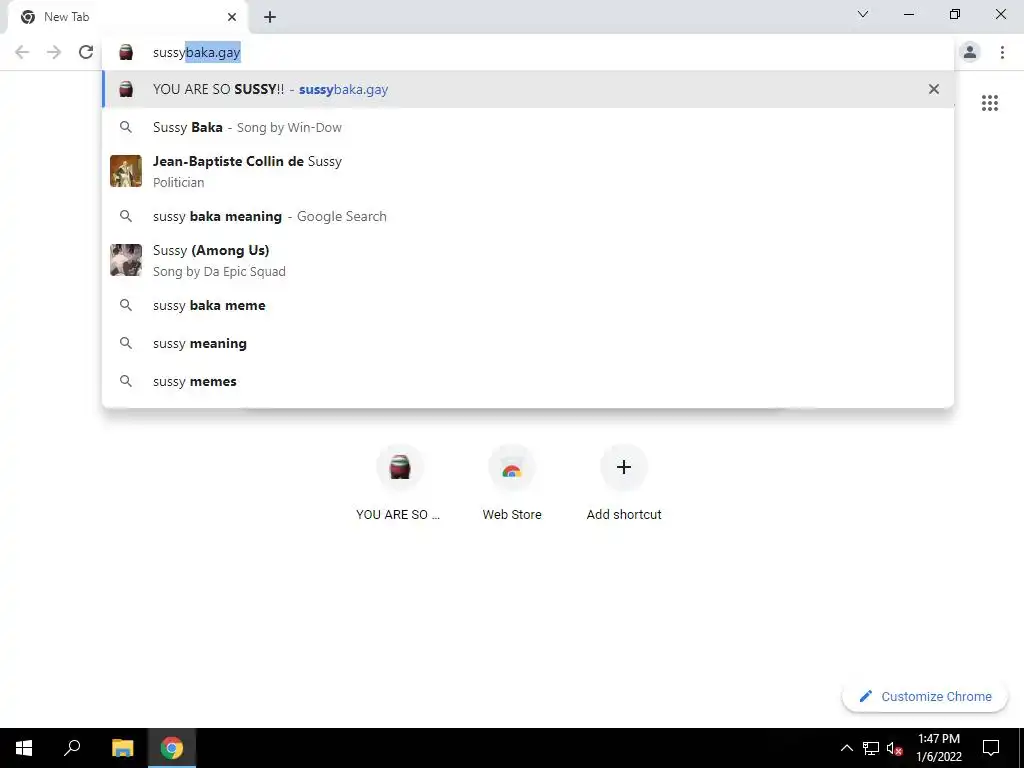Open the Google apps grid launcher
1024x768 pixels.
pos(989,103)
